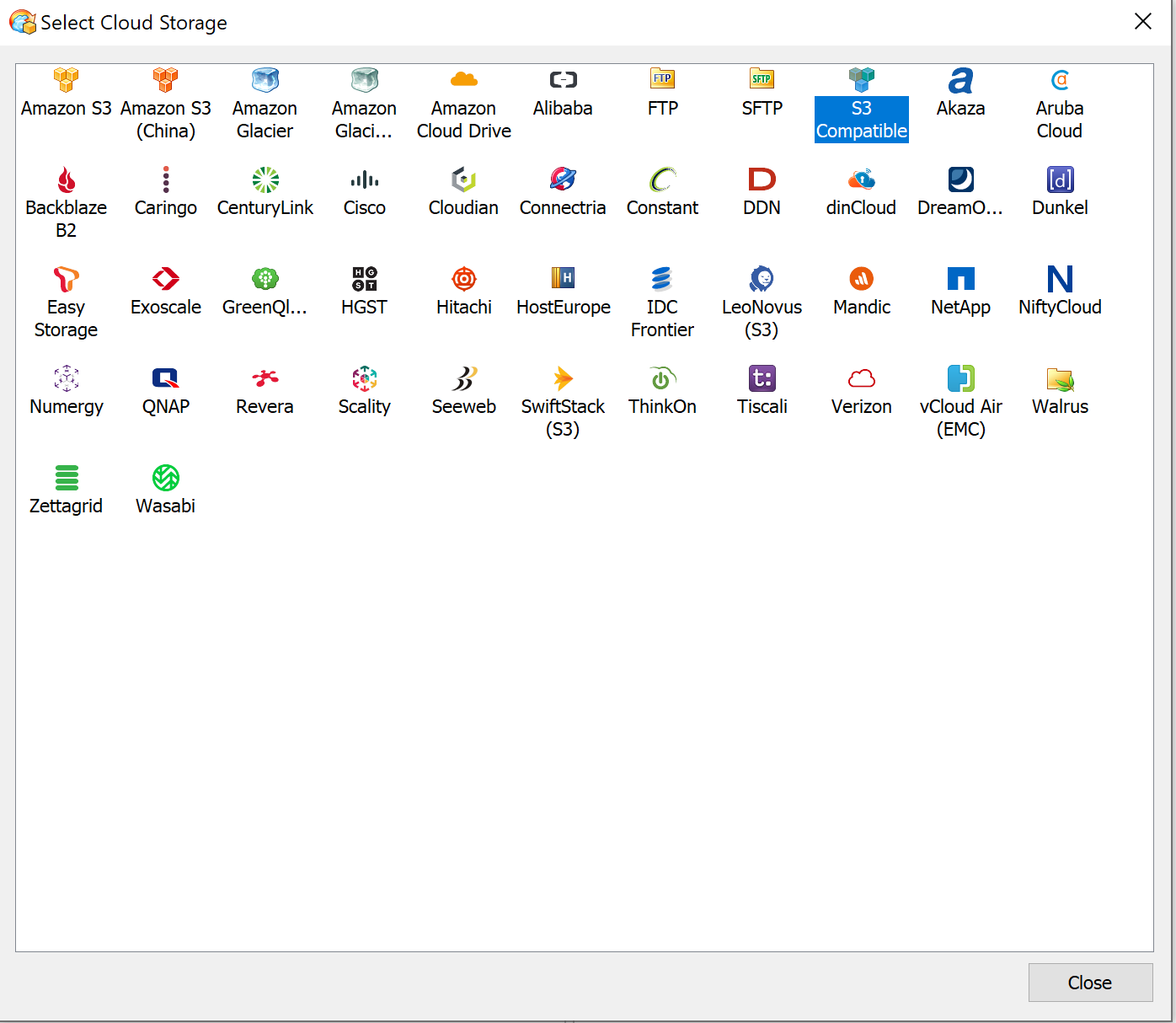Choose the Wasabi storage icon
Screen dimensions: 1176x1023
pyautogui.click(x=165, y=478)
